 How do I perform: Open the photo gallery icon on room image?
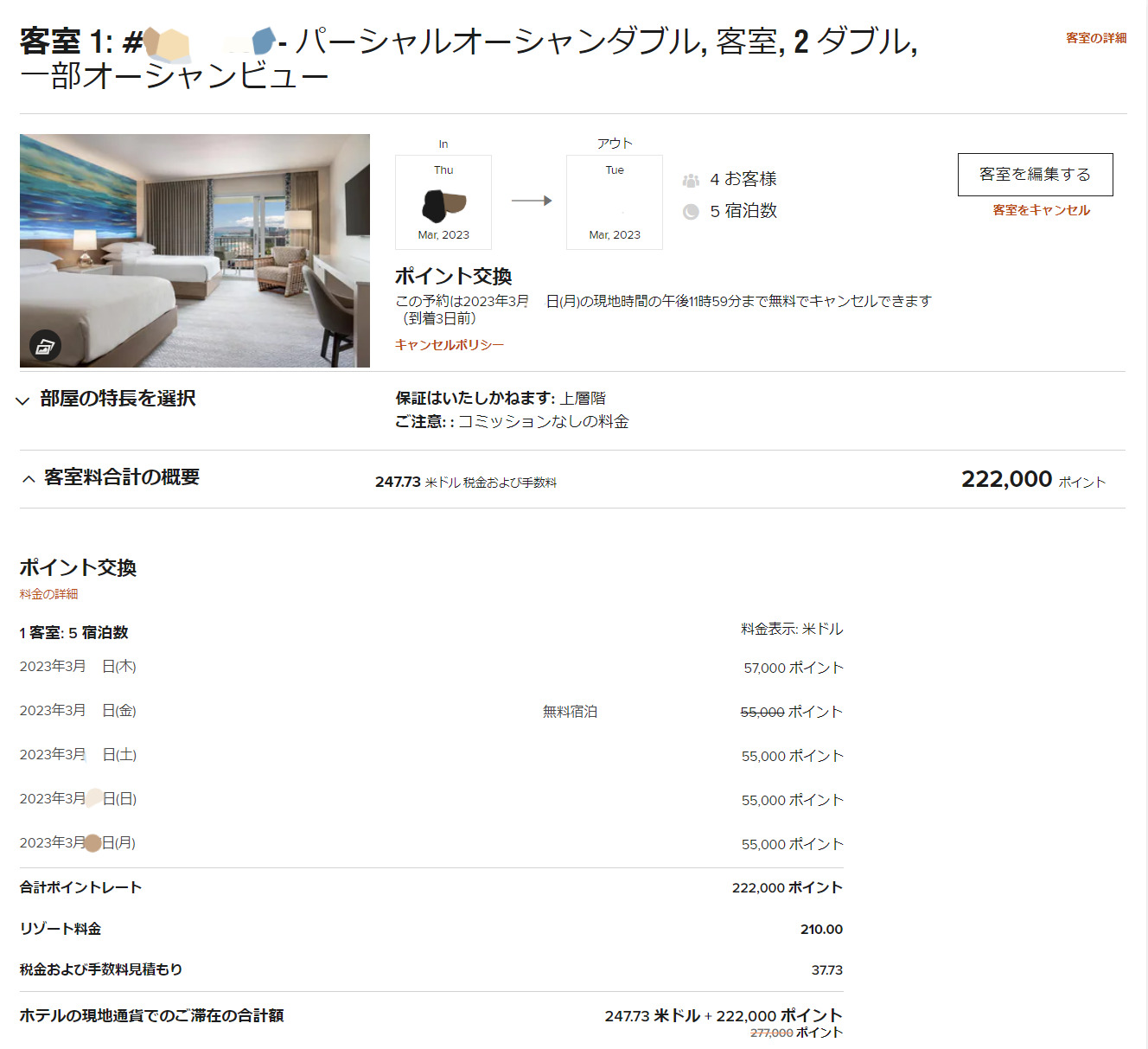tap(45, 346)
